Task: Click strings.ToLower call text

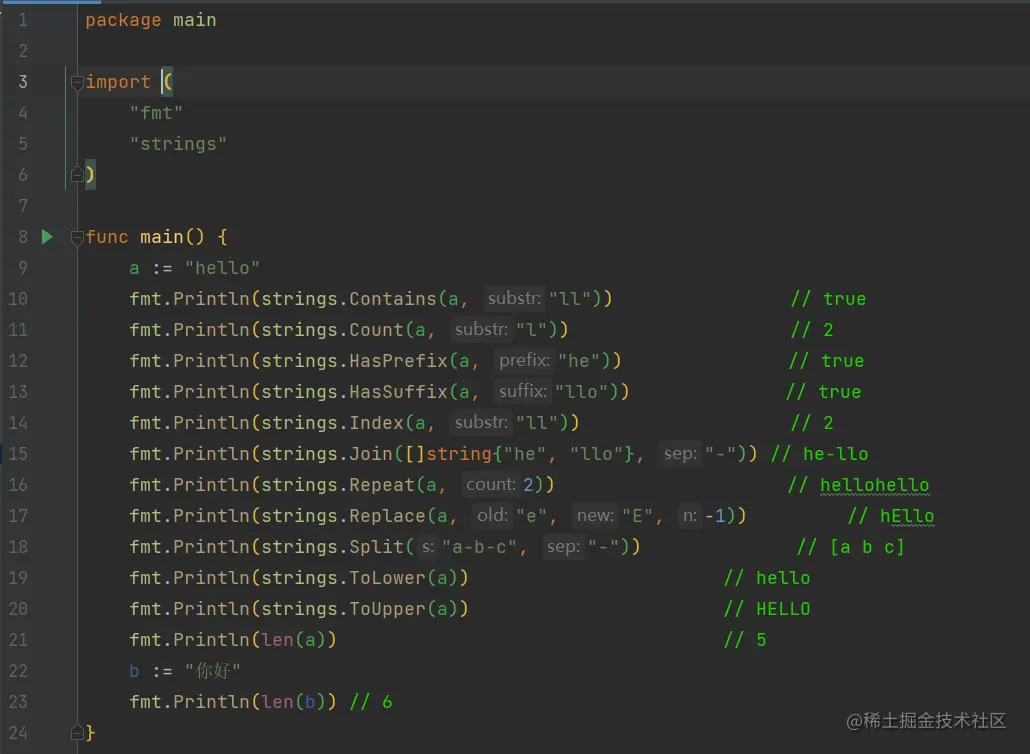Action: coord(344,578)
